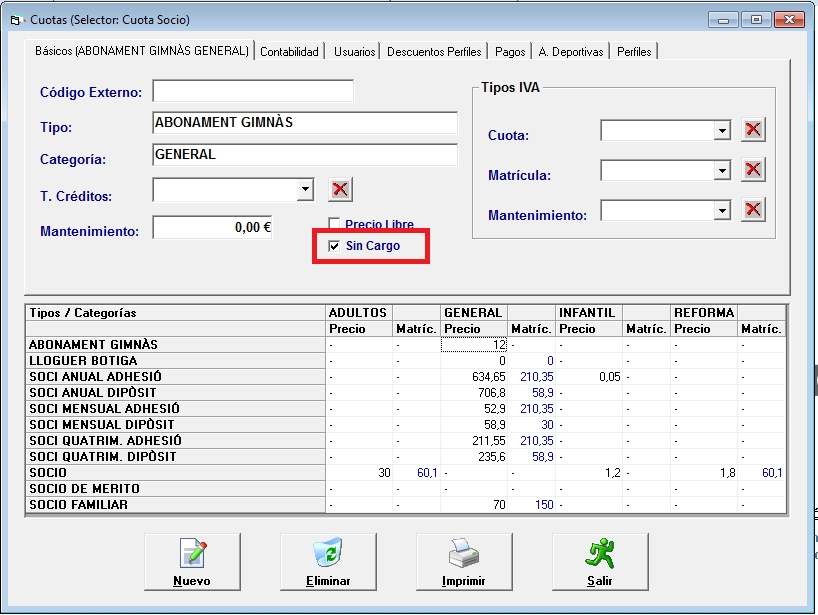Click the GENERAL price cell 235,6

click(x=474, y=457)
